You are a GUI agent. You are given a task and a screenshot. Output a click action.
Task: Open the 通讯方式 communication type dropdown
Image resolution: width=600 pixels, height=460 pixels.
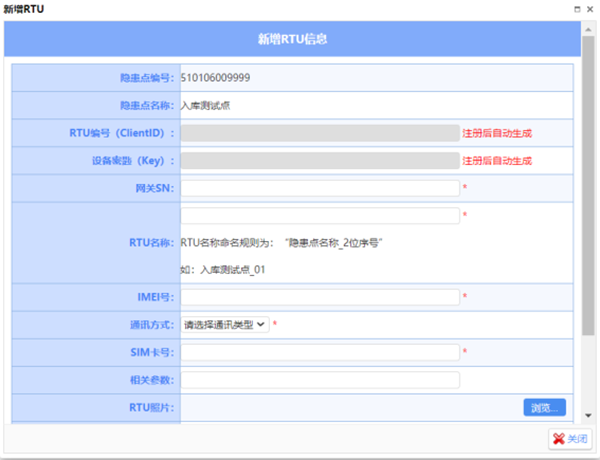coord(225,324)
